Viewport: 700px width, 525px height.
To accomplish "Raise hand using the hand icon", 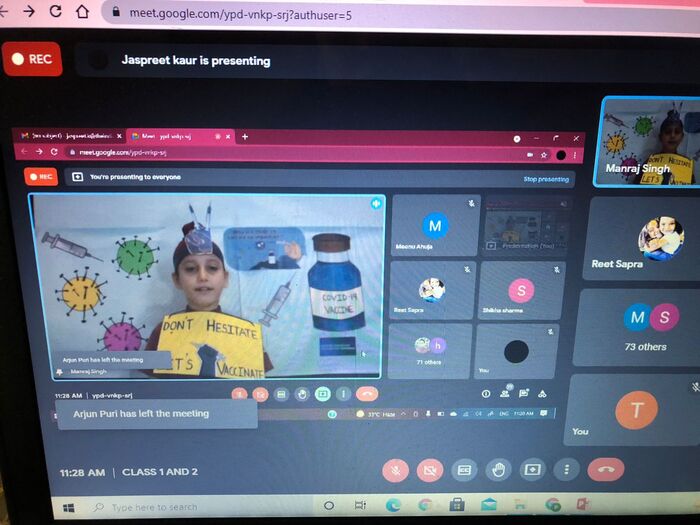I will tap(498, 470).
